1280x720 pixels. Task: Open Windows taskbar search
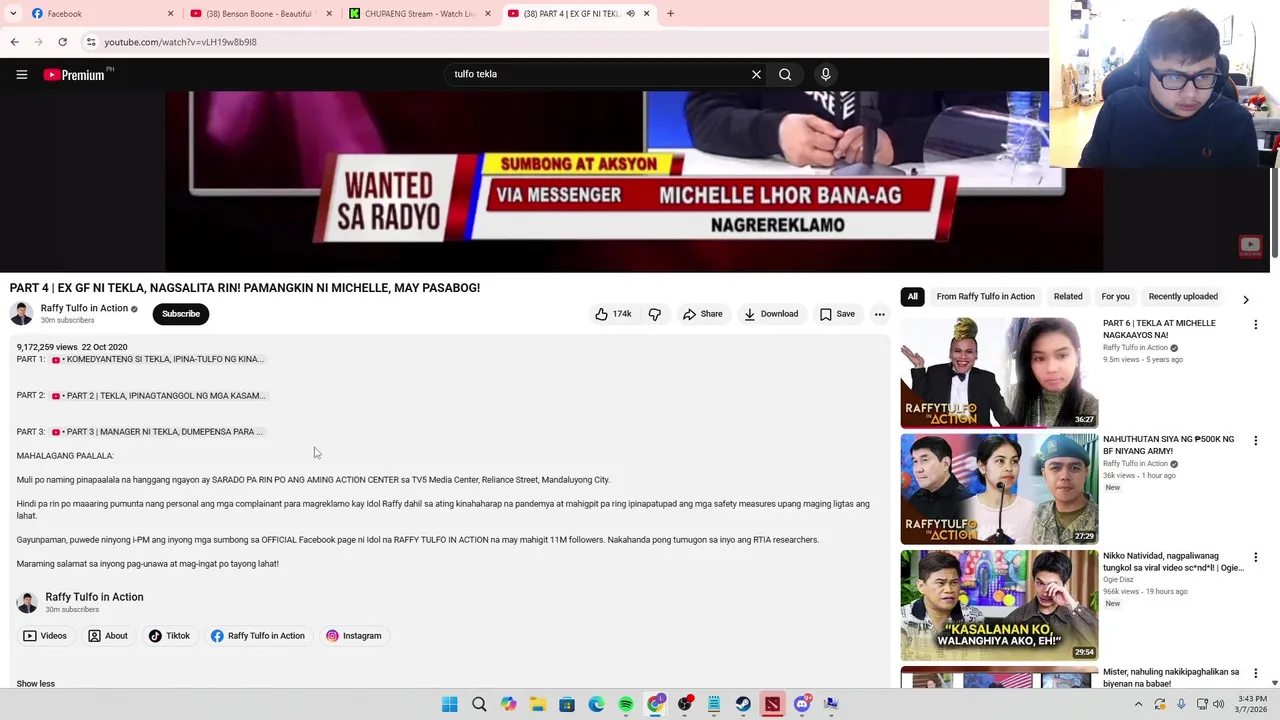tap(479, 704)
